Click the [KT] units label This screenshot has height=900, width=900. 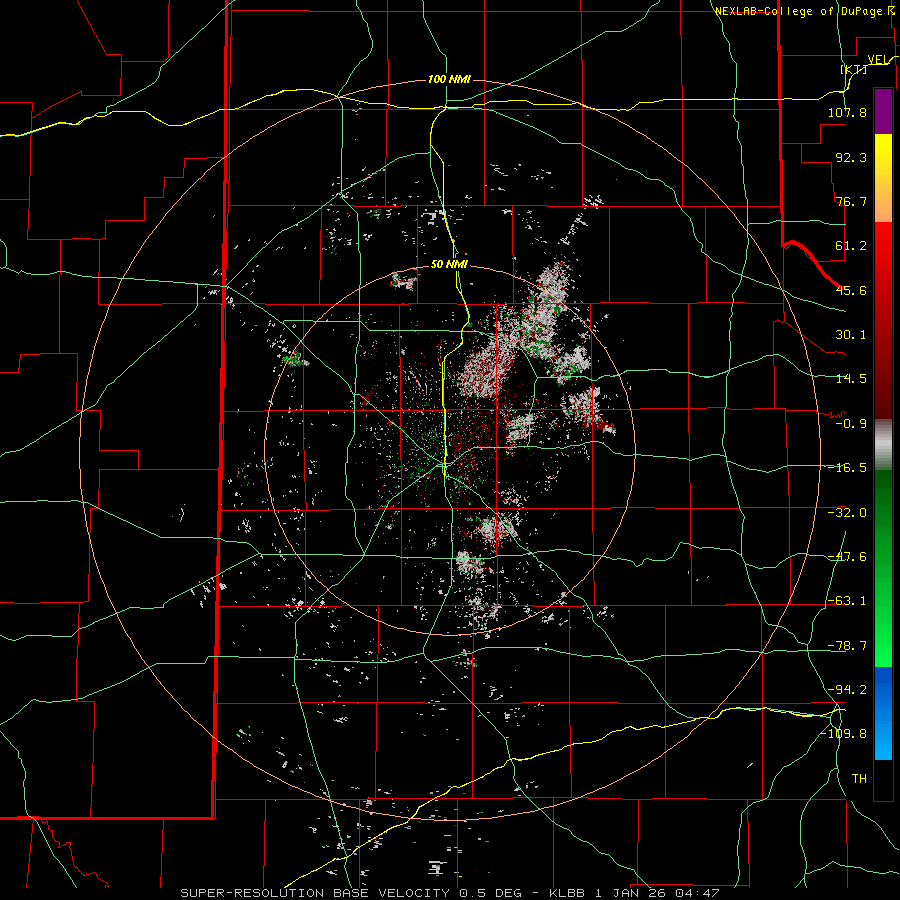[854, 69]
